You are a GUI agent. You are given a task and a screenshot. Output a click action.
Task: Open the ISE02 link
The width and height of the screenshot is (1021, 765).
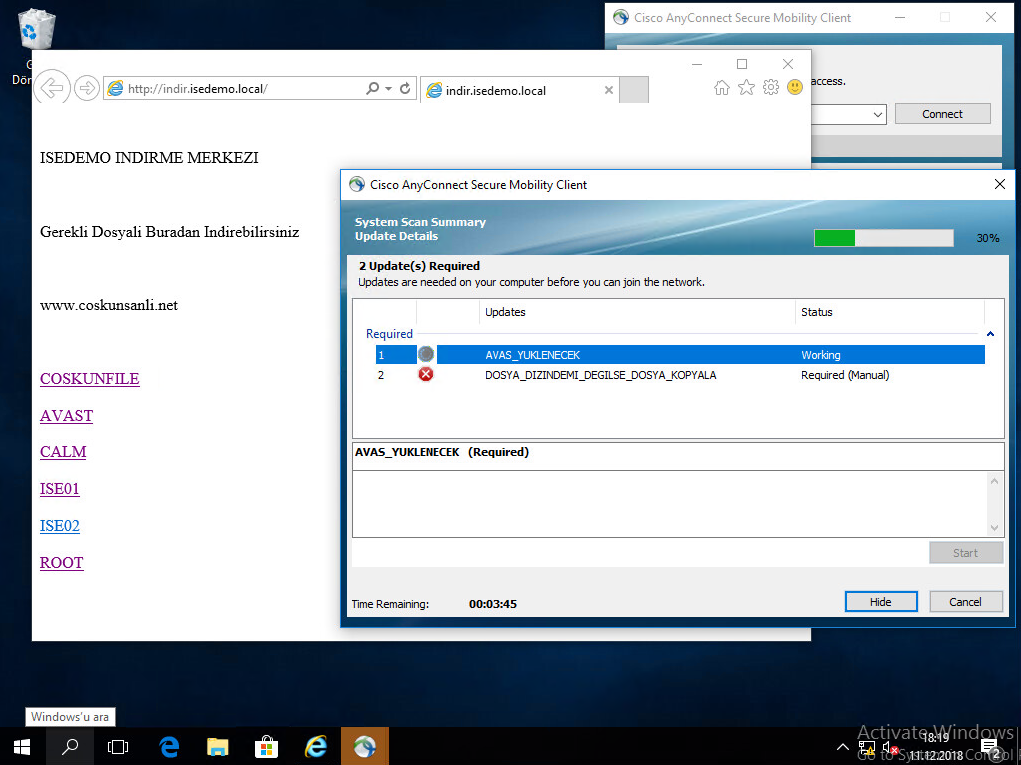[60, 526]
